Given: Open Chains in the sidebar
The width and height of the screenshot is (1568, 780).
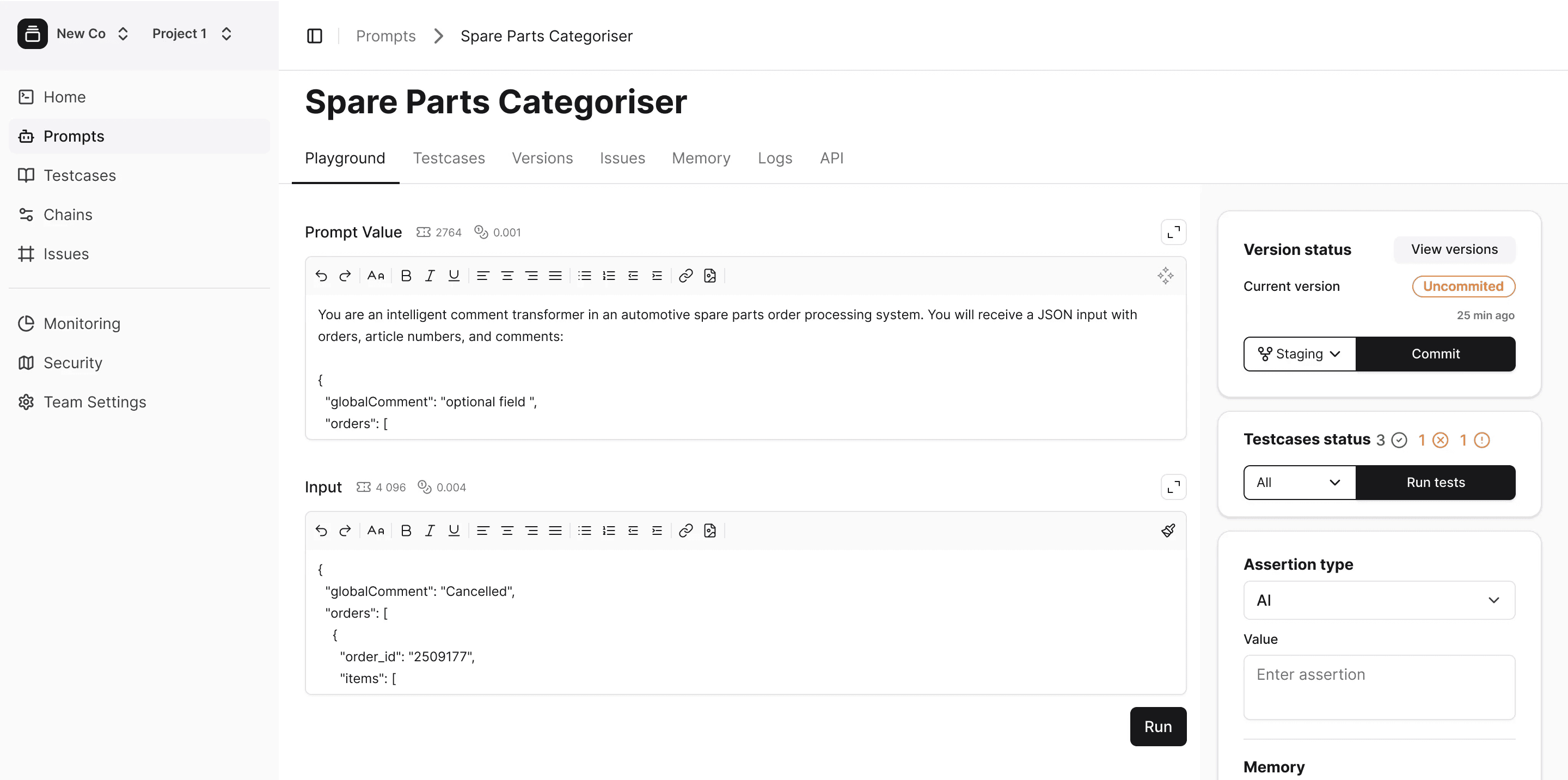Looking at the screenshot, I should click(x=139, y=214).
